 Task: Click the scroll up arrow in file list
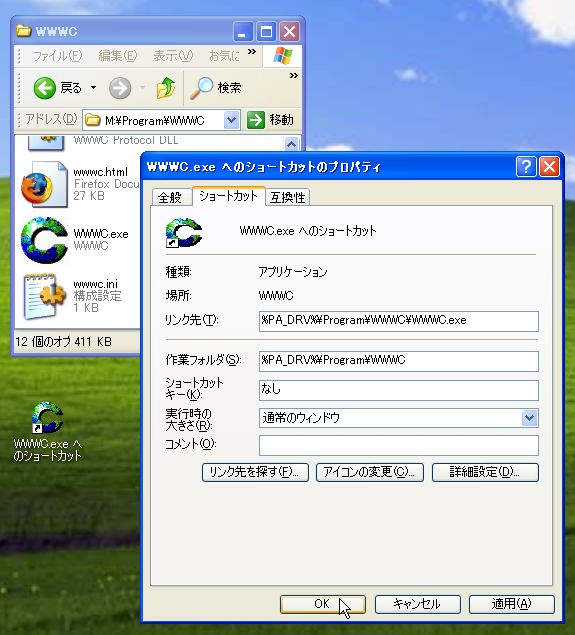[x=292, y=143]
